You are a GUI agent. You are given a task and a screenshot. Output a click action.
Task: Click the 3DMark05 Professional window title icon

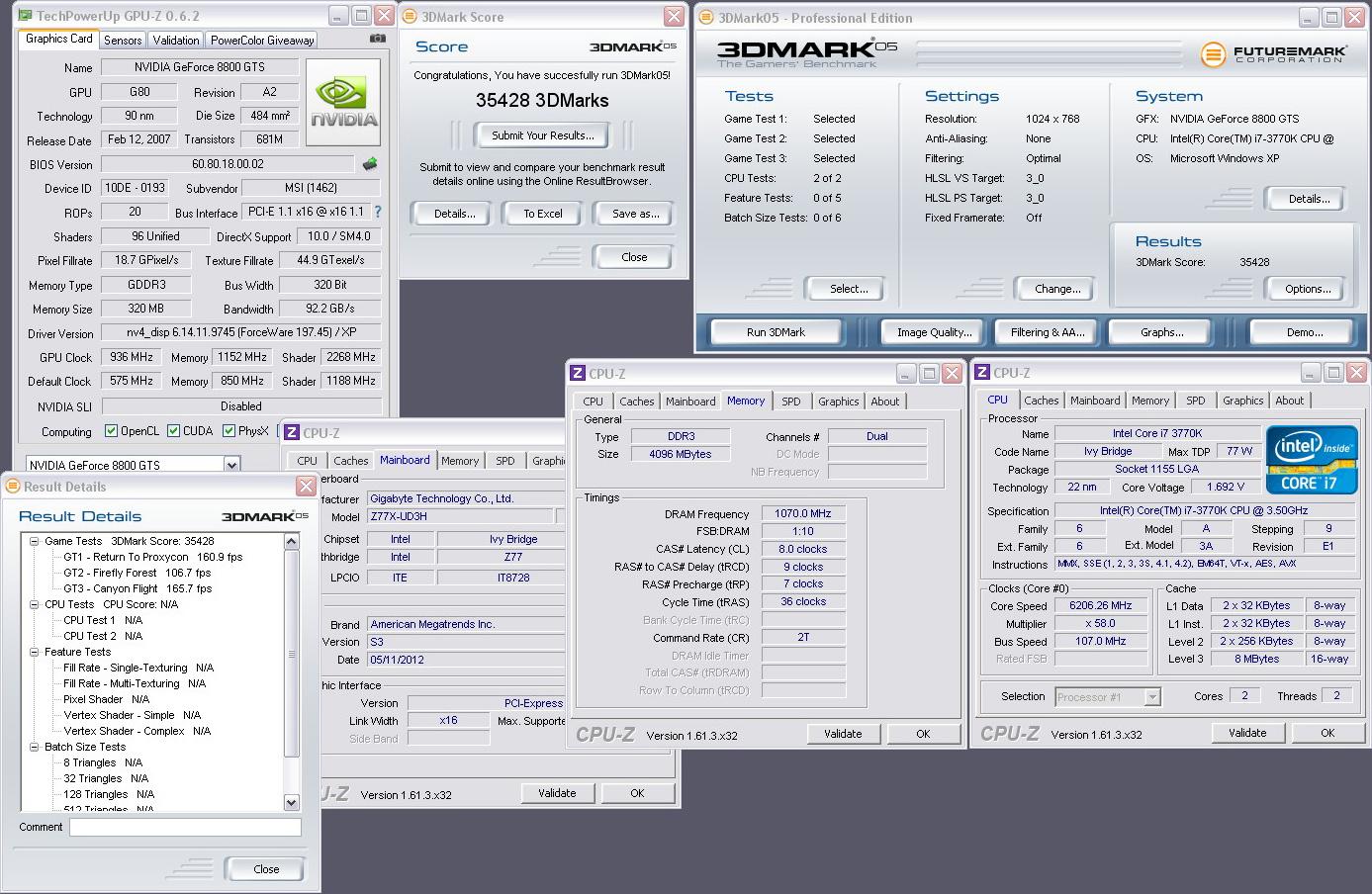[x=705, y=17]
